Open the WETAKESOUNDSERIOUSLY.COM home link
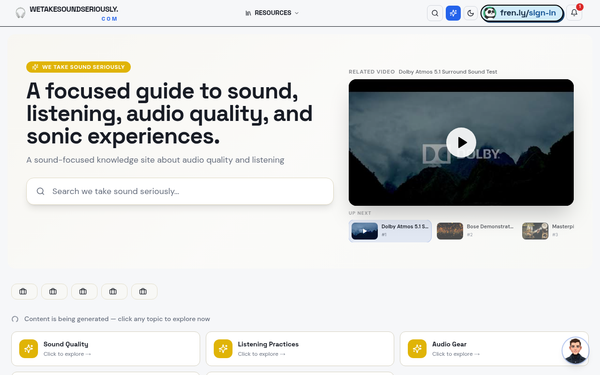The height and width of the screenshot is (375, 600). 73,13
